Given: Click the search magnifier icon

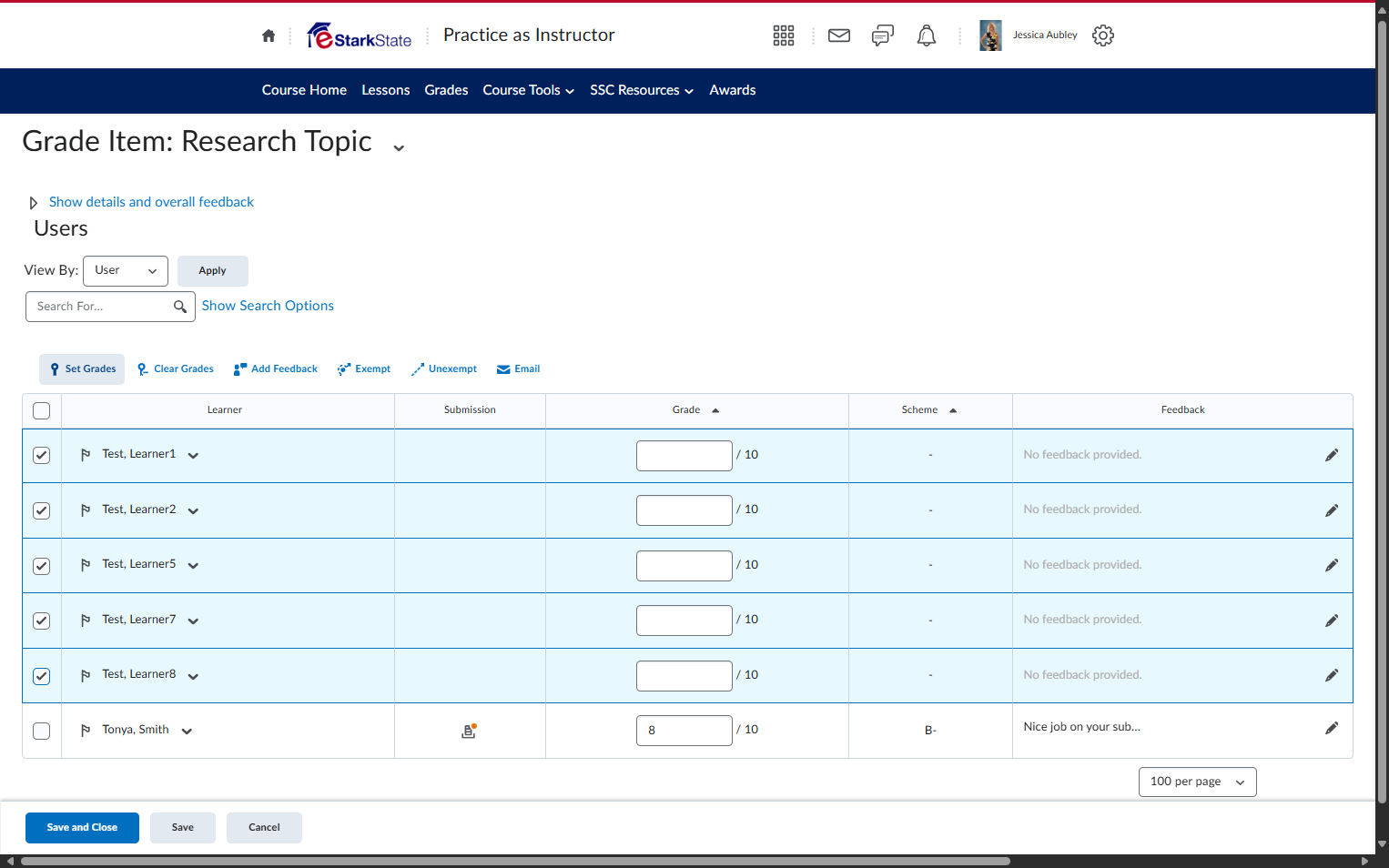Looking at the screenshot, I should click(x=180, y=307).
